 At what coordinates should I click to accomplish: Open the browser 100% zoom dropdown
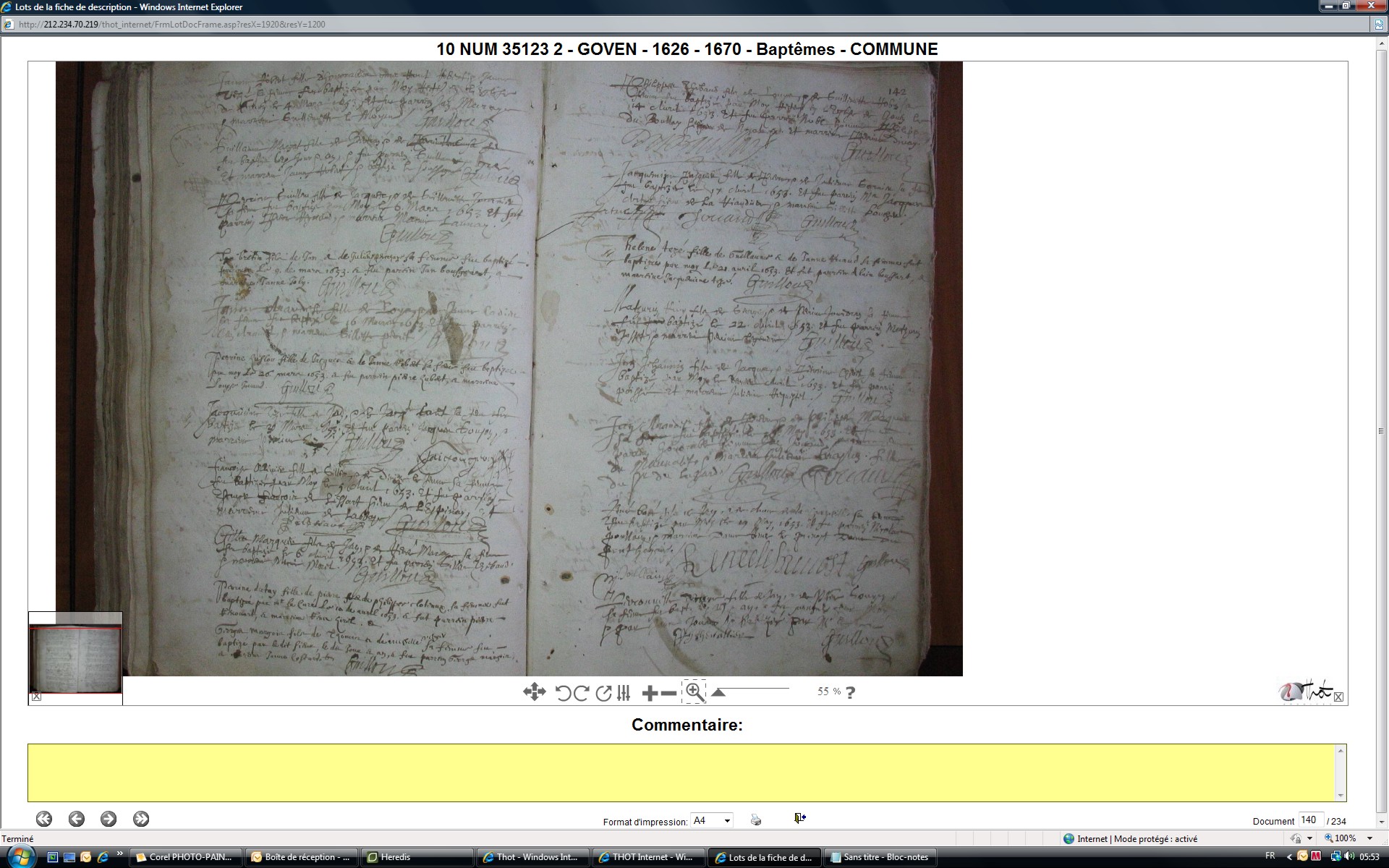point(1370,838)
